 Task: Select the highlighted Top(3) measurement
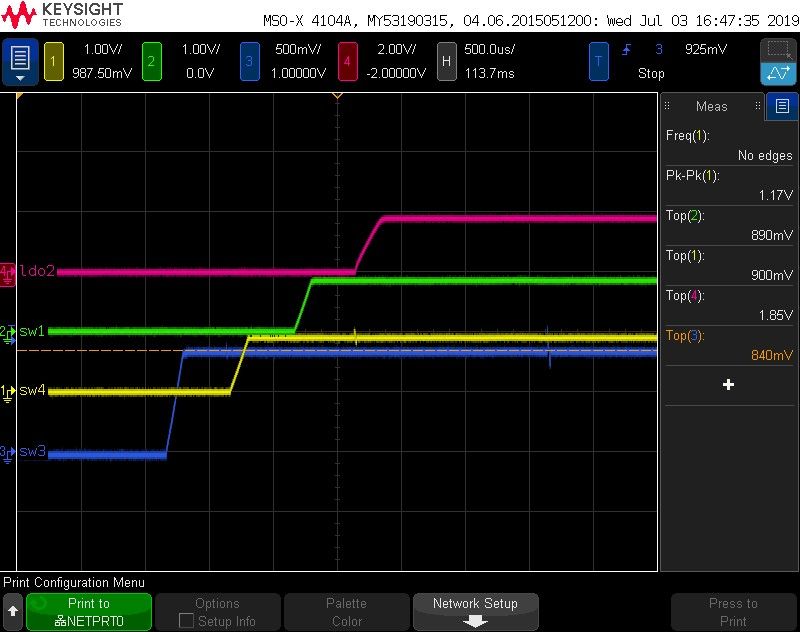tap(729, 346)
